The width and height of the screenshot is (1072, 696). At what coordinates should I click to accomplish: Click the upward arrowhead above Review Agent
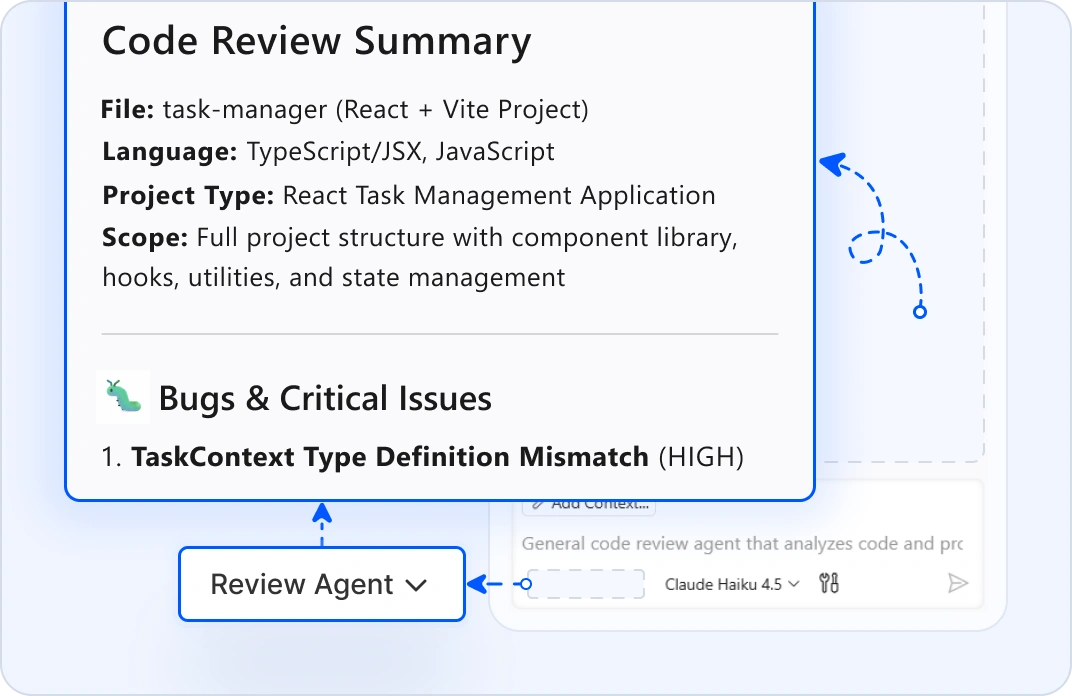pos(321,514)
